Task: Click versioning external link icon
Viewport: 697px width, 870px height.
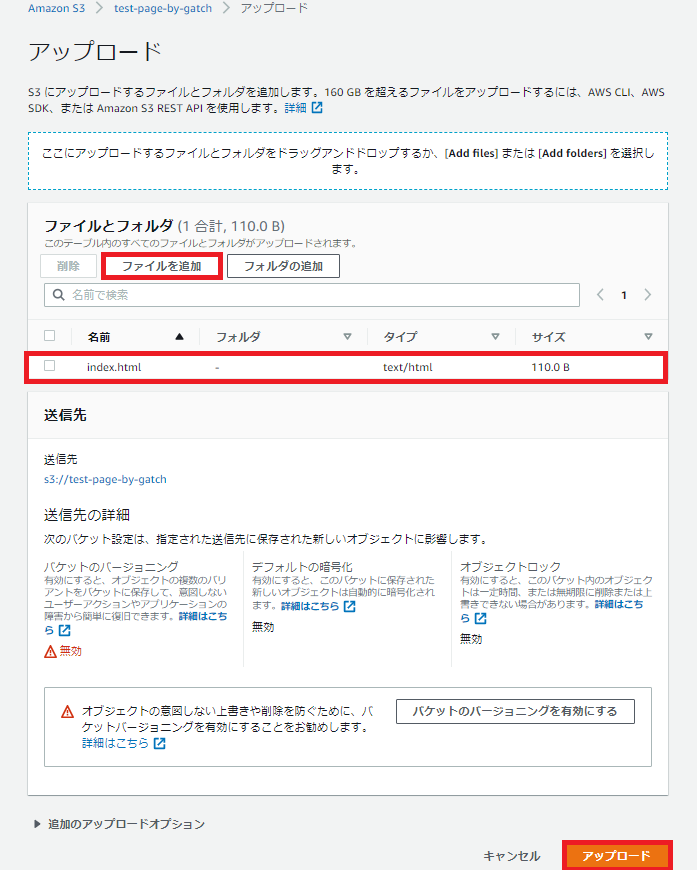Action: pyautogui.click(x=65, y=630)
